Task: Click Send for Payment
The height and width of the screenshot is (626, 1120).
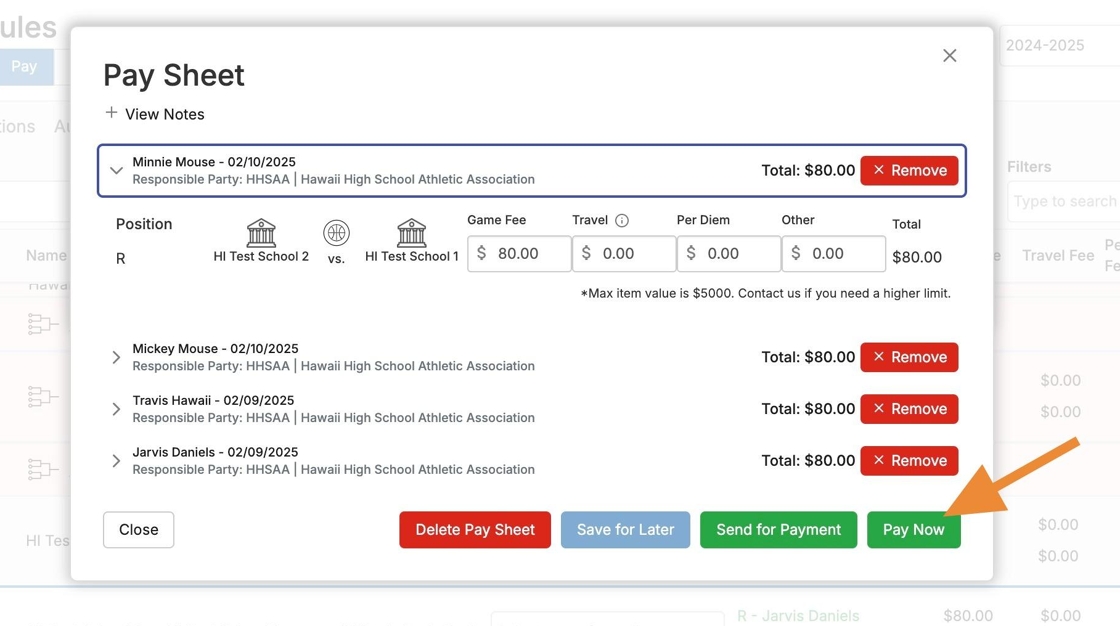Action: 778,530
